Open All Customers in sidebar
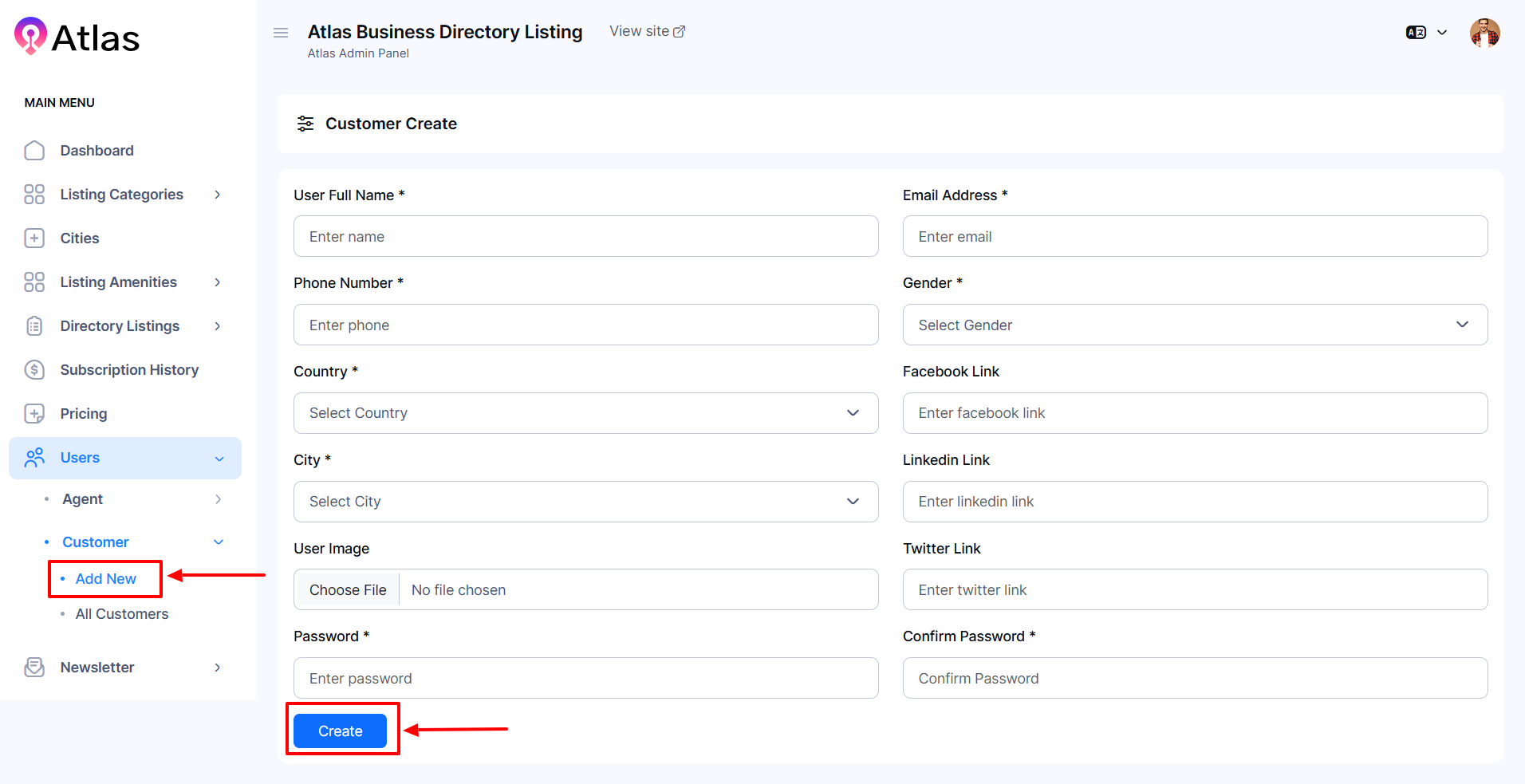Image resolution: width=1525 pixels, height=784 pixels. pos(121,614)
